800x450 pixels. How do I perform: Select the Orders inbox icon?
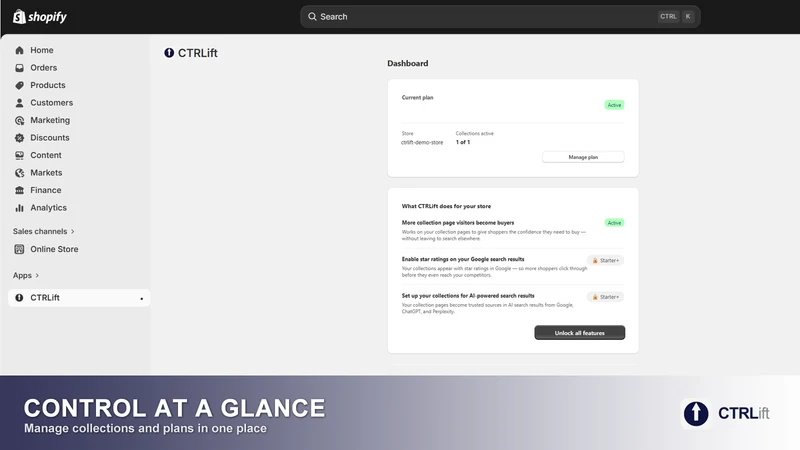point(19,68)
